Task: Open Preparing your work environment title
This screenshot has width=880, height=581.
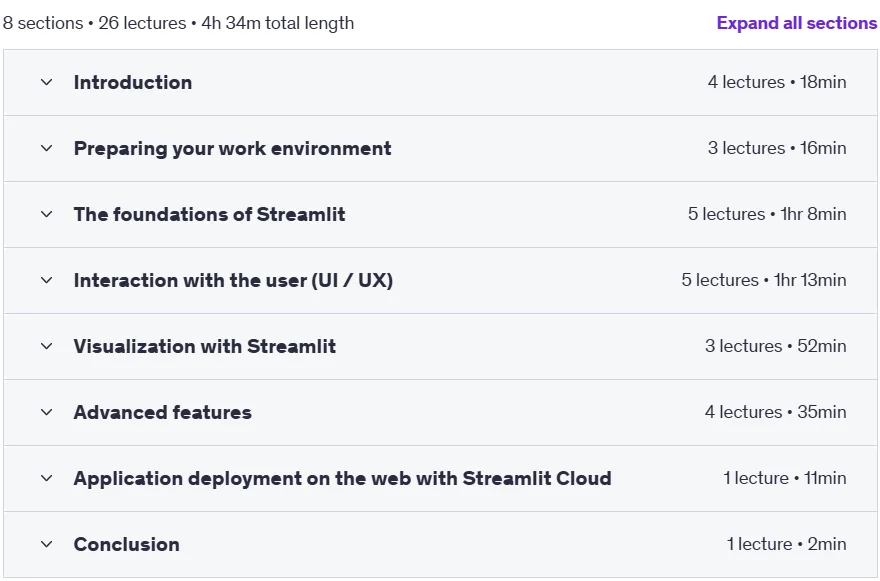Action: pos(232,148)
